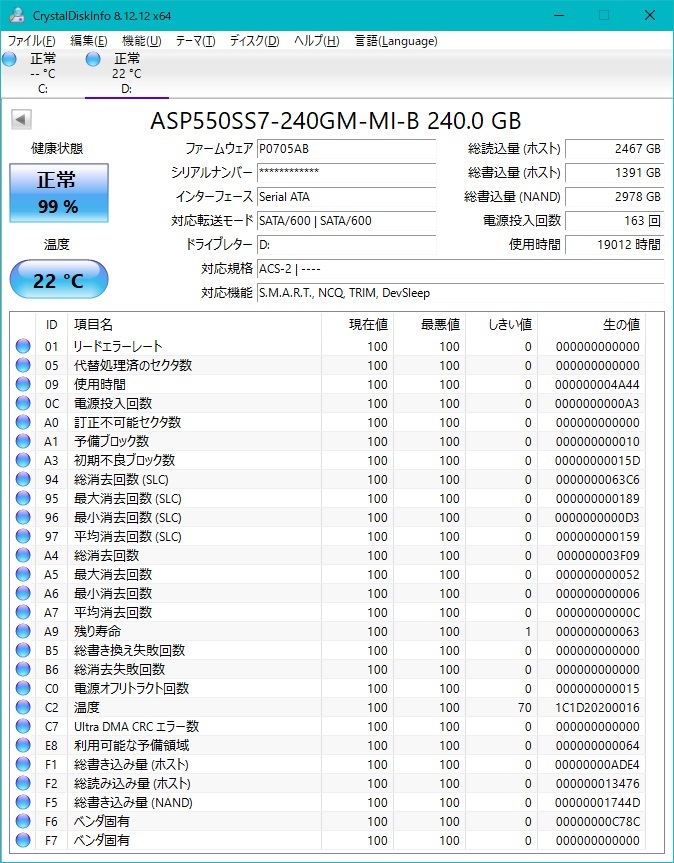Viewport: 674px width, 863px height.
Task: Click the 総読込量 (ホスト) 2467 GB value
Action: pos(614,149)
